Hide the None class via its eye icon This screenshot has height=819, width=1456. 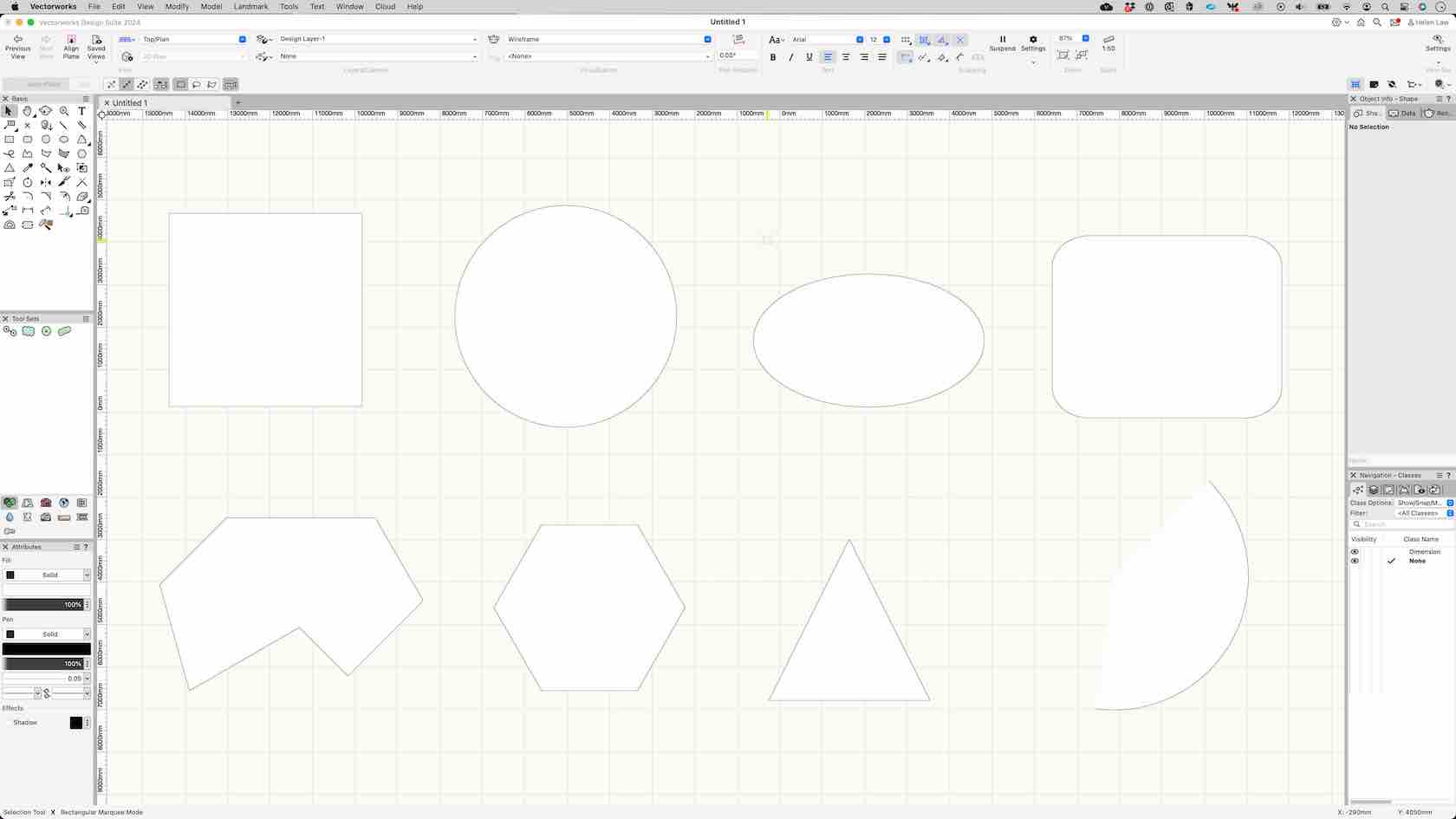point(1355,561)
